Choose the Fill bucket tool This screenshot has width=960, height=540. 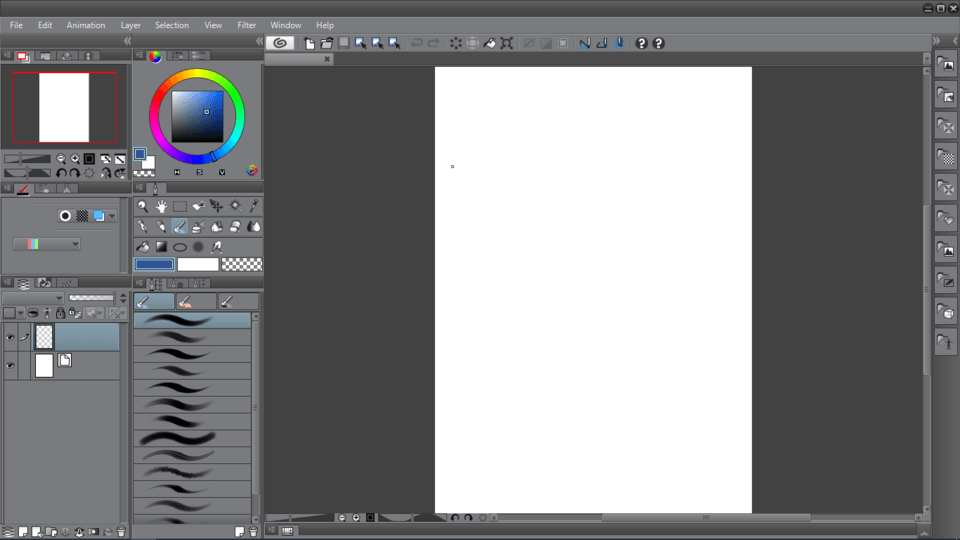click(x=143, y=247)
